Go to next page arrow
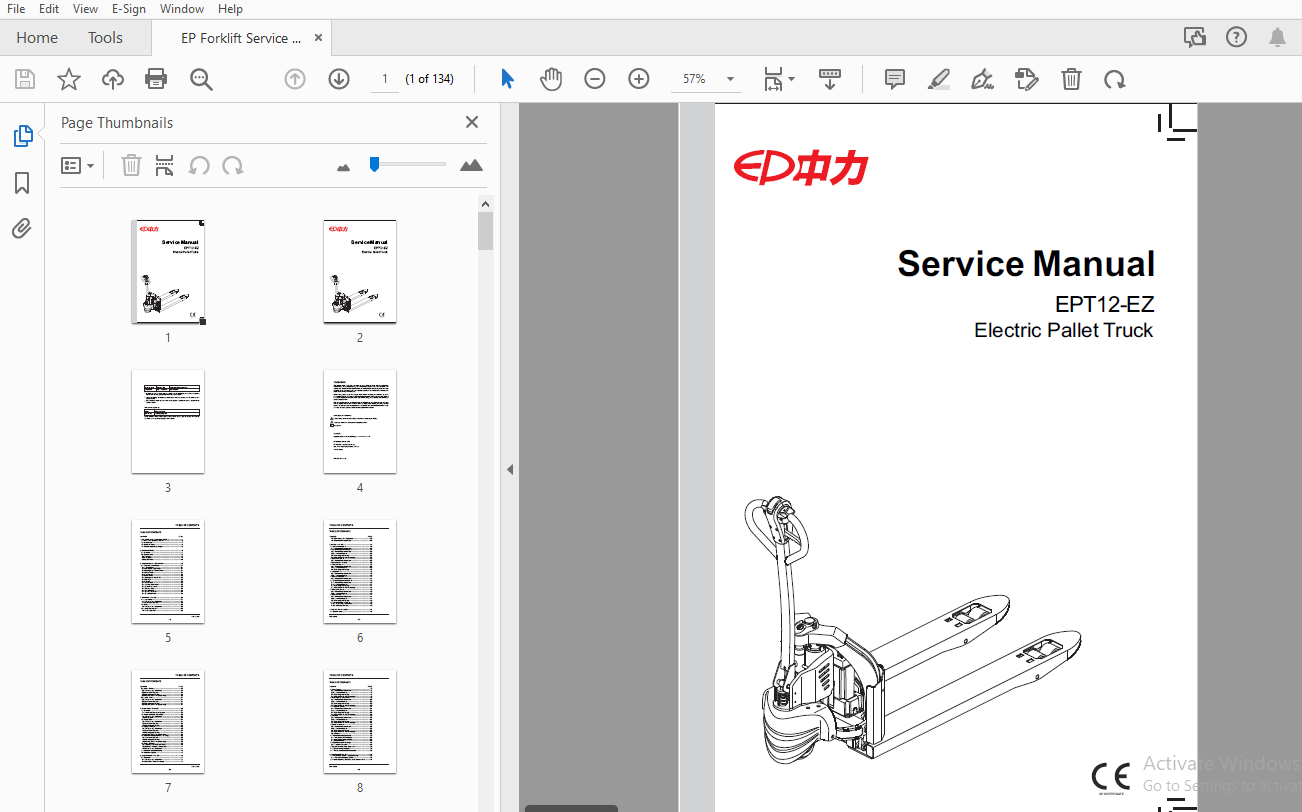This screenshot has width=1302, height=812. pos(339,79)
